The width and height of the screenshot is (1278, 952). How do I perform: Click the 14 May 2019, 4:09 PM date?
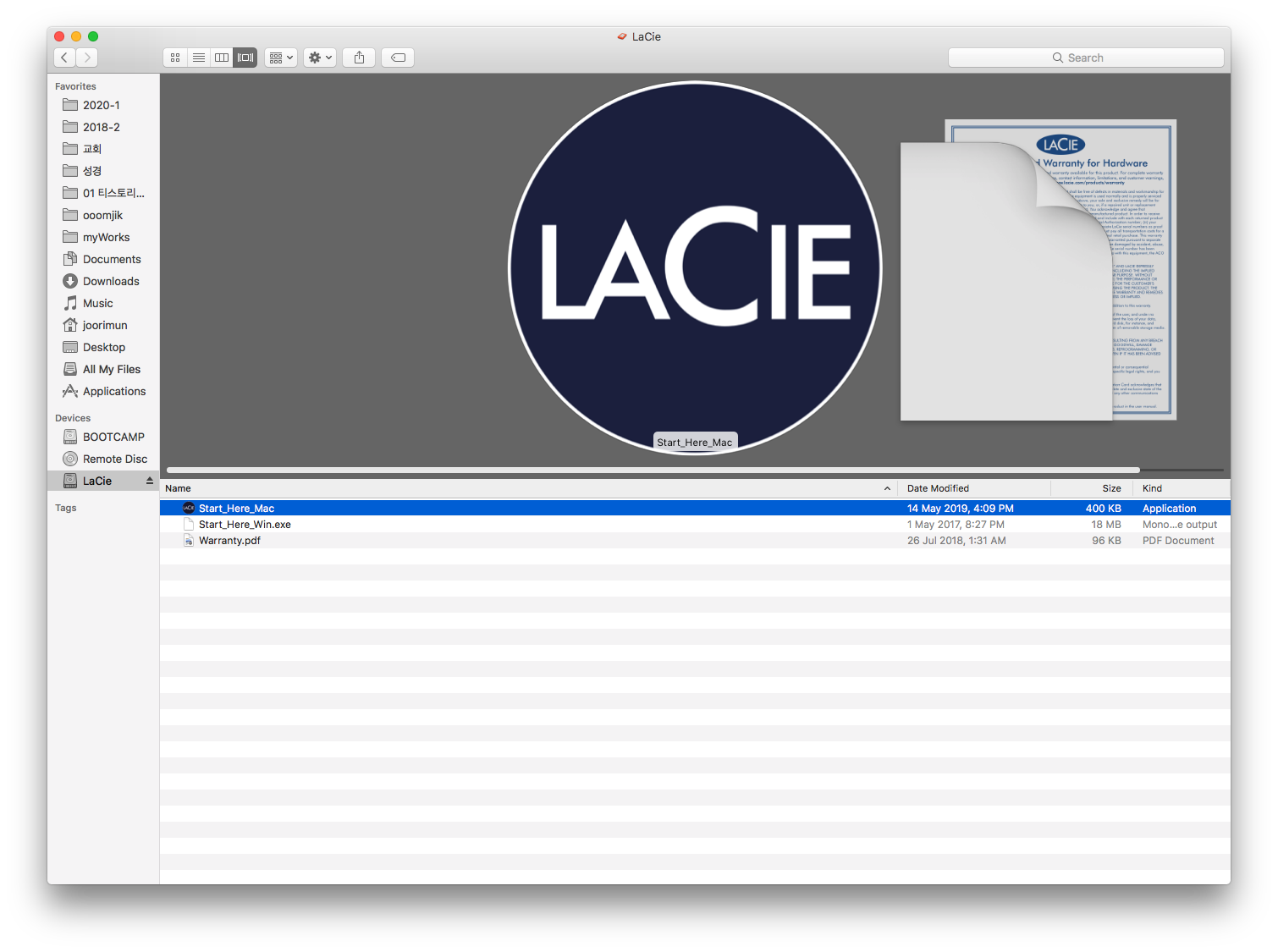[x=961, y=509]
